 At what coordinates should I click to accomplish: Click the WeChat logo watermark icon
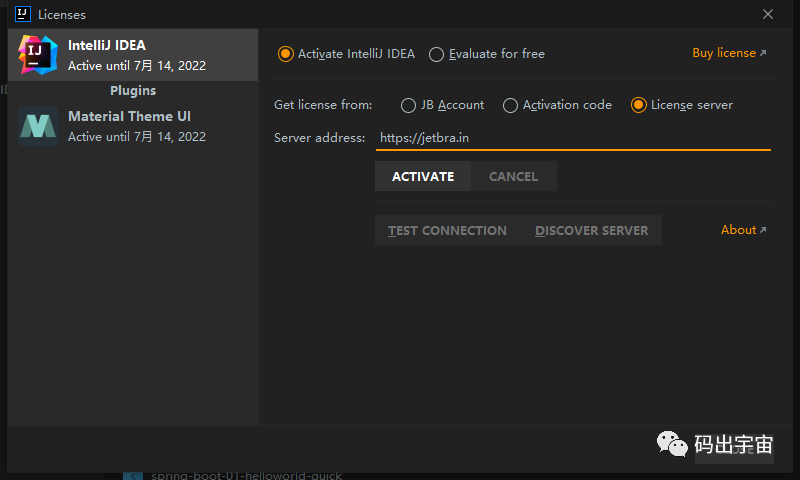point(671,445)
